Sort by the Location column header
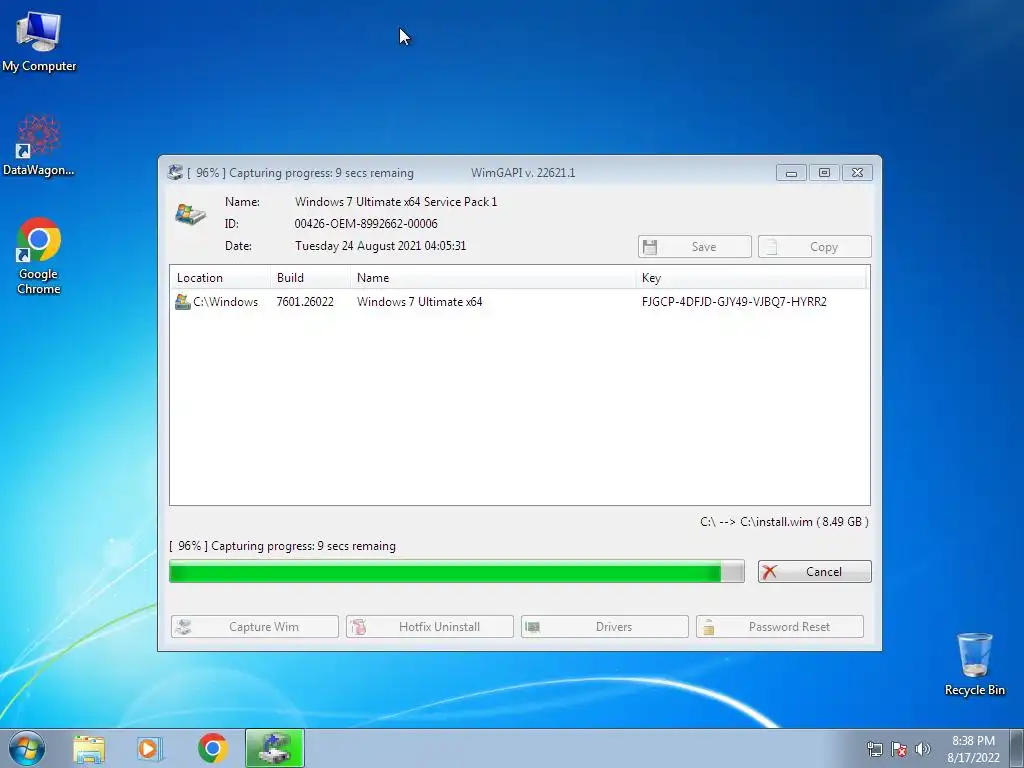Viewport: 1024px width, 768px height. (220, 278)
